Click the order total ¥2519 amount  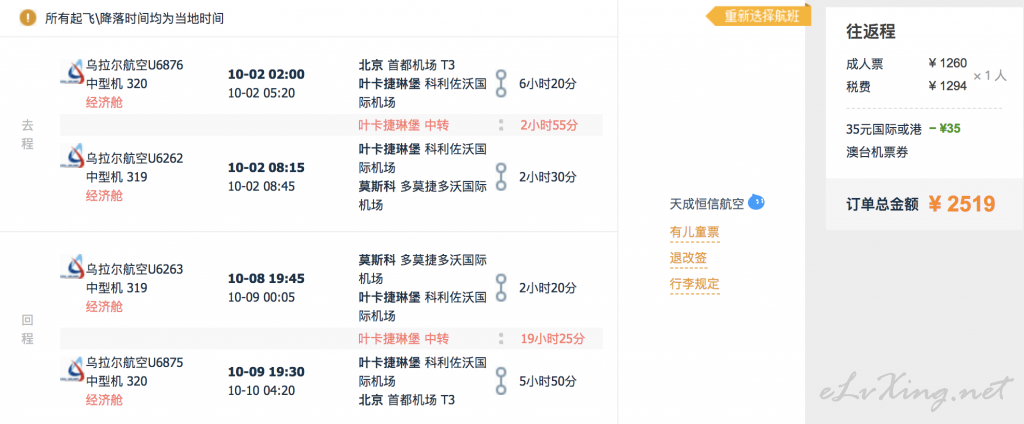tap(961, 204)
